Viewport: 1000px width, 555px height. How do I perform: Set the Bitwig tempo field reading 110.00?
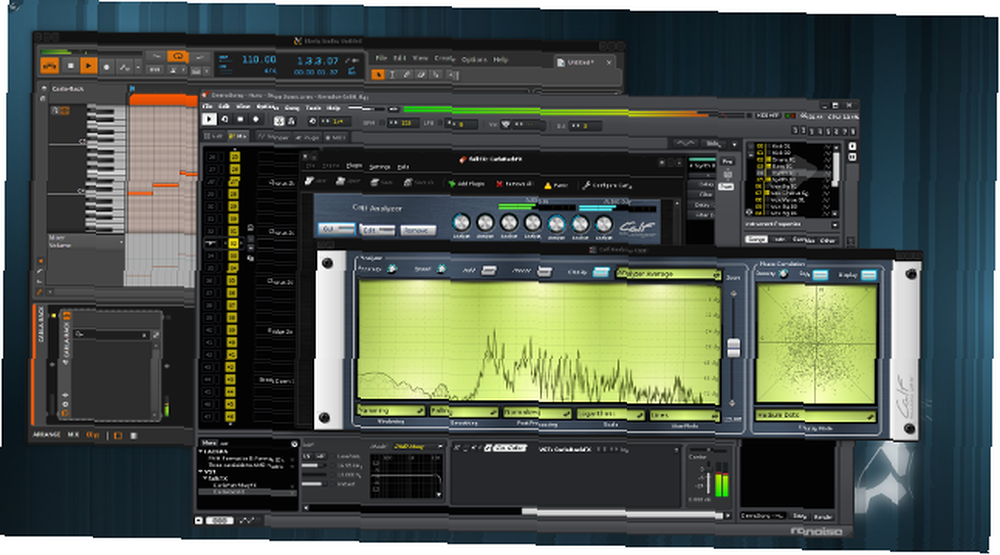(258, 59)
